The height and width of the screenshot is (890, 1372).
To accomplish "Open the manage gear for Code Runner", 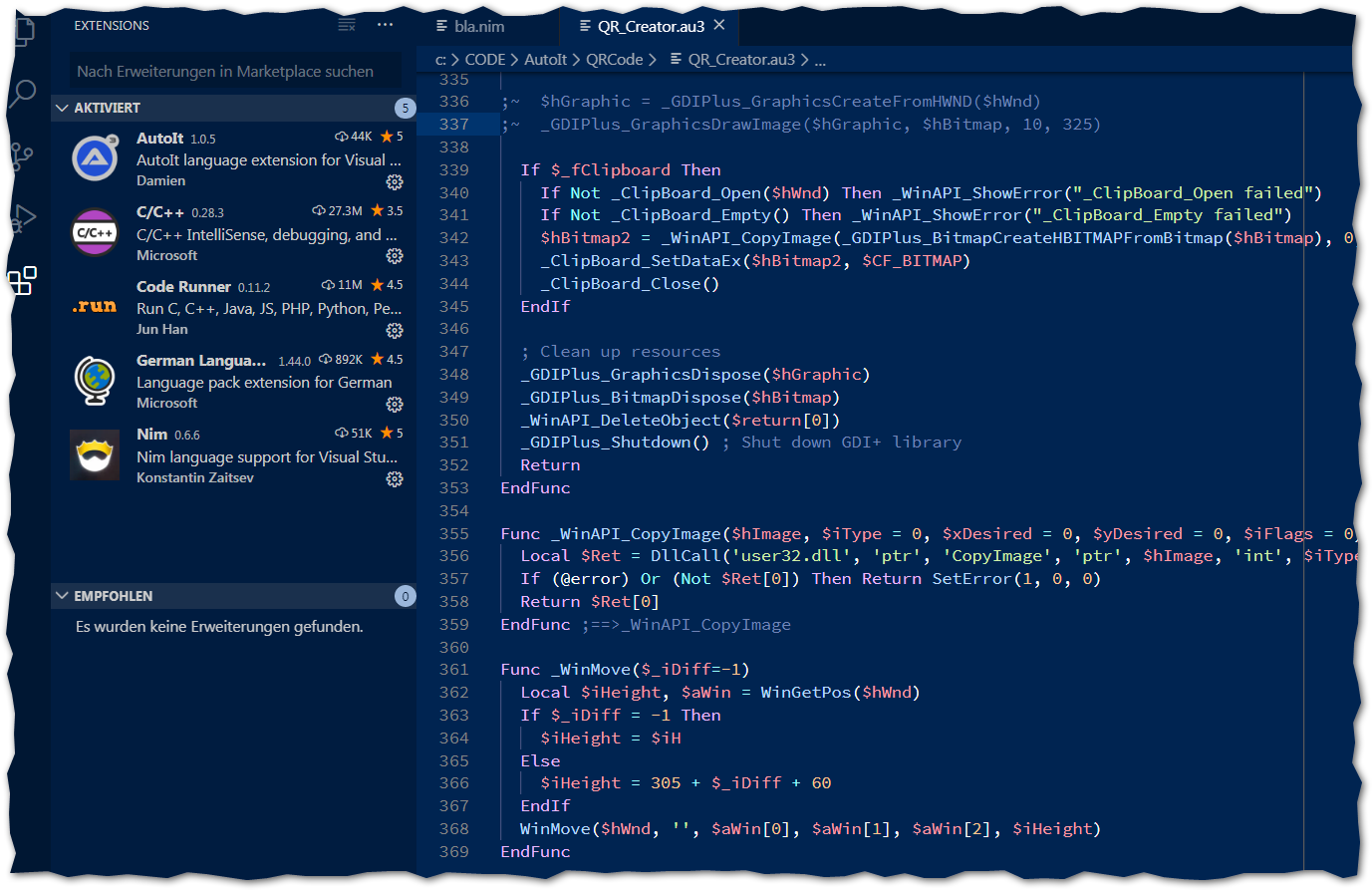I will click(395, 330).
